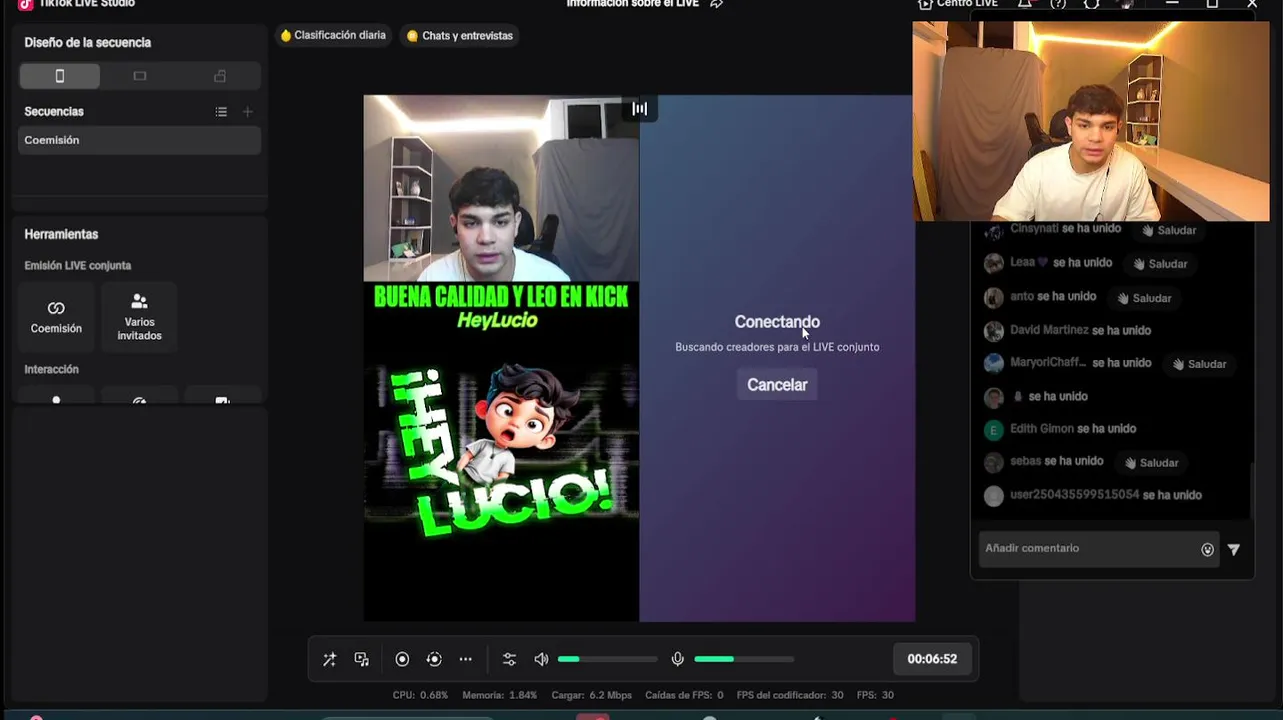Image resolution: width=1283 pixels, height=720 pixels.
Task: Click the 00:06:52 live timer
Action: pyautogui.click(x=932, y=659)
